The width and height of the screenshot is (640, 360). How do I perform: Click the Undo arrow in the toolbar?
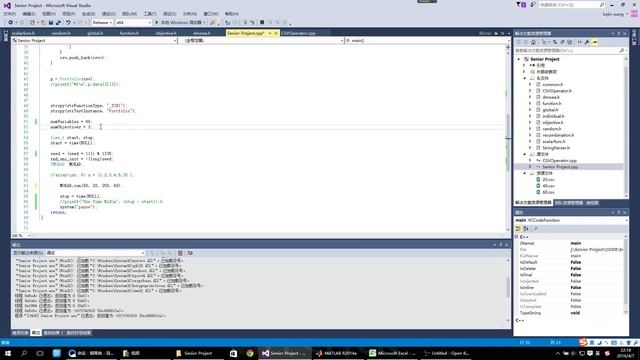coord(68,22)
